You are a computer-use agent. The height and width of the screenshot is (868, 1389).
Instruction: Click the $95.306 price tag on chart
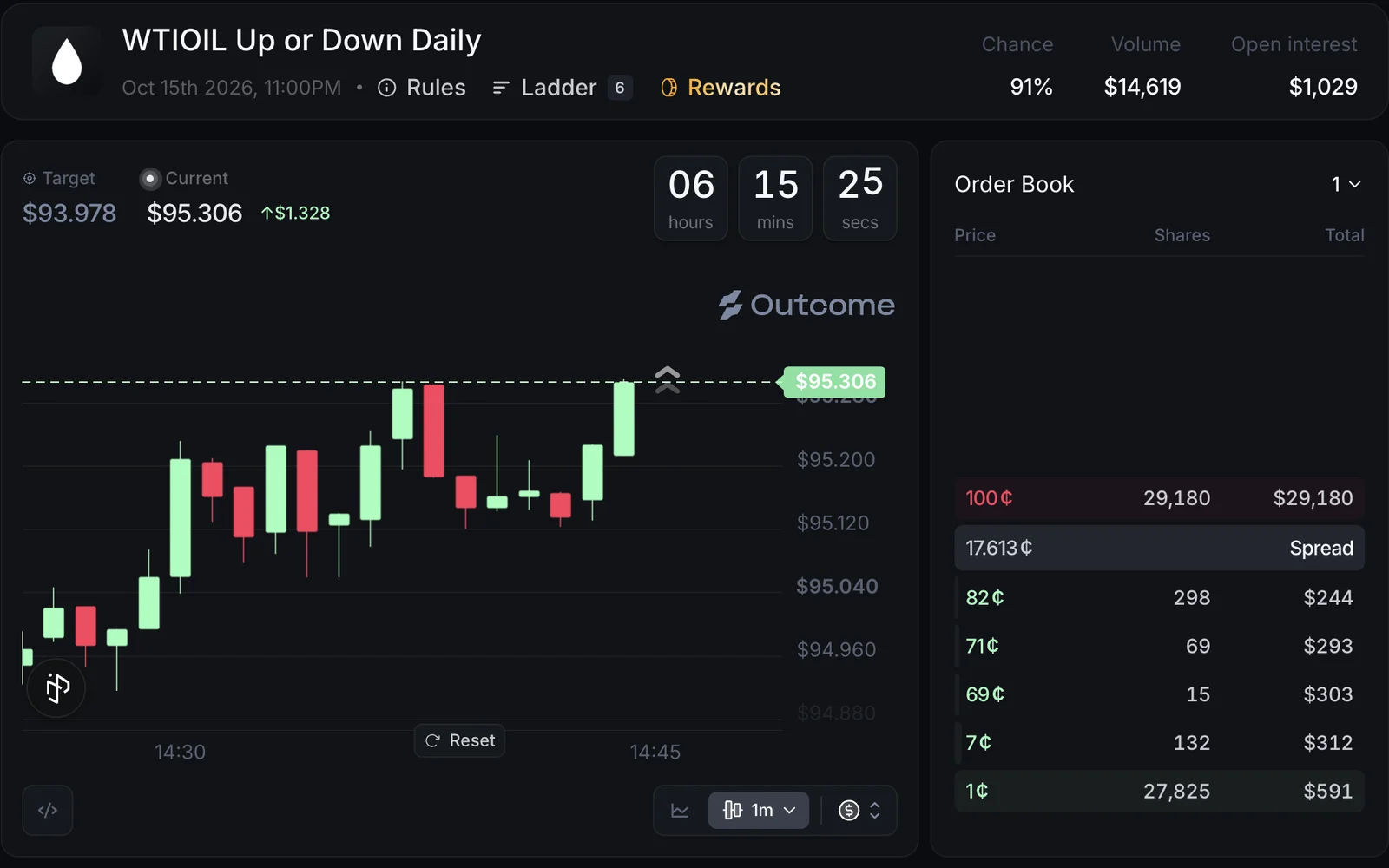834,382
